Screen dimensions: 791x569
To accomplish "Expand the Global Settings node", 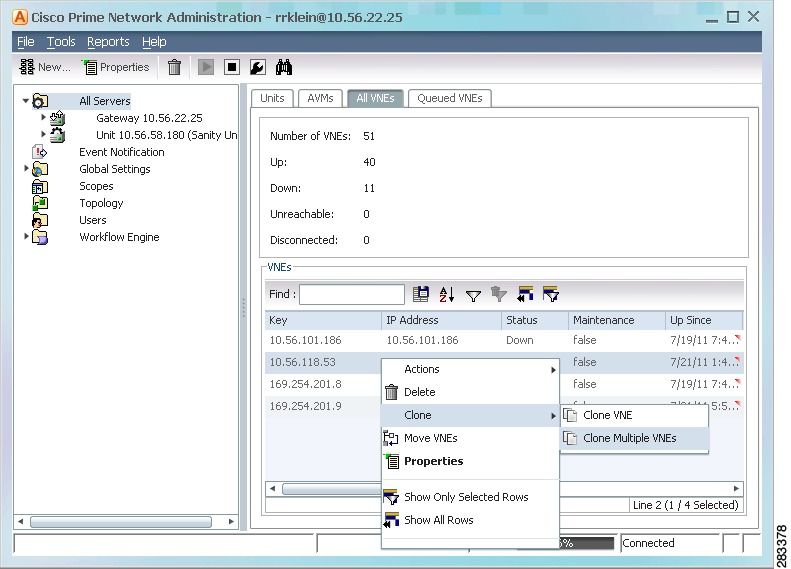I will click(26, 168).
